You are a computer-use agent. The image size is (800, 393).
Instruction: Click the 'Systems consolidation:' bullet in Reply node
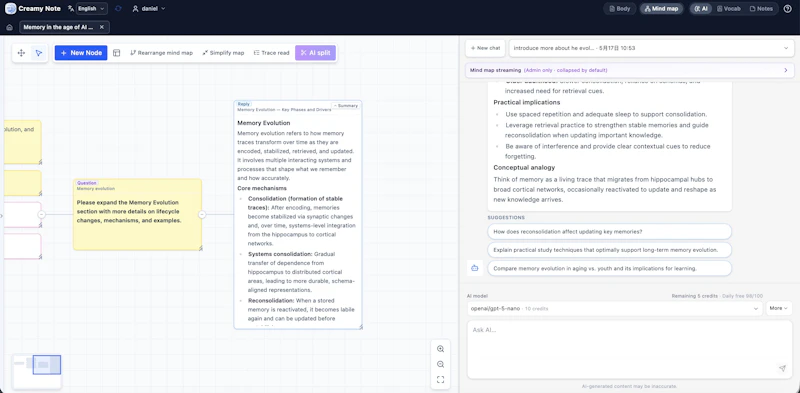coord(280,254)
